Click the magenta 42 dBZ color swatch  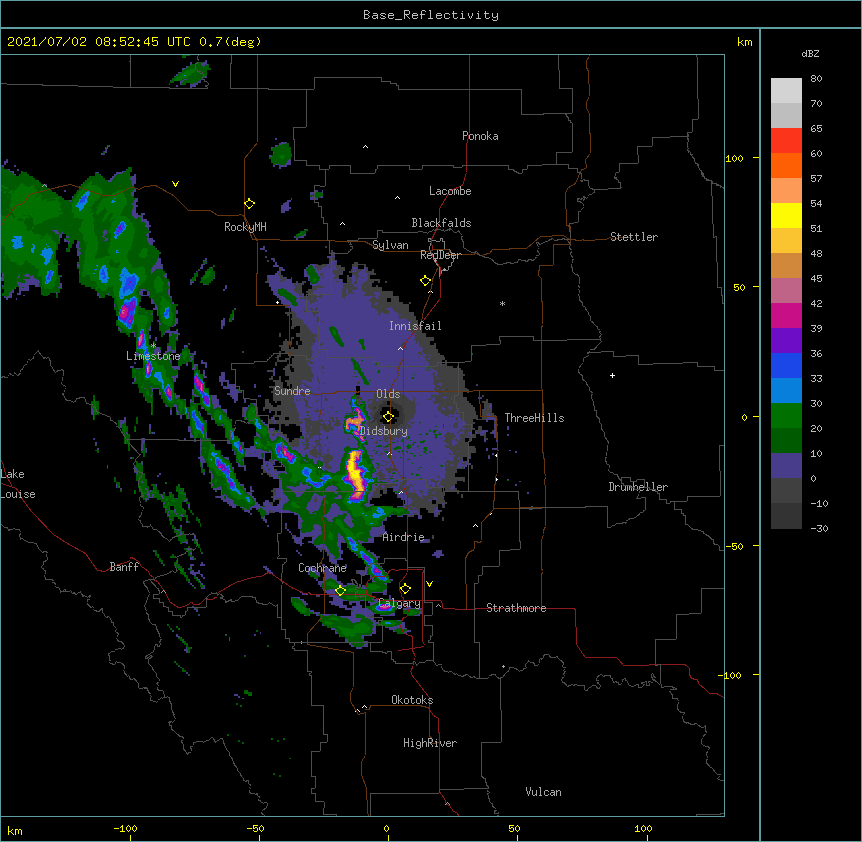(786, 315)
